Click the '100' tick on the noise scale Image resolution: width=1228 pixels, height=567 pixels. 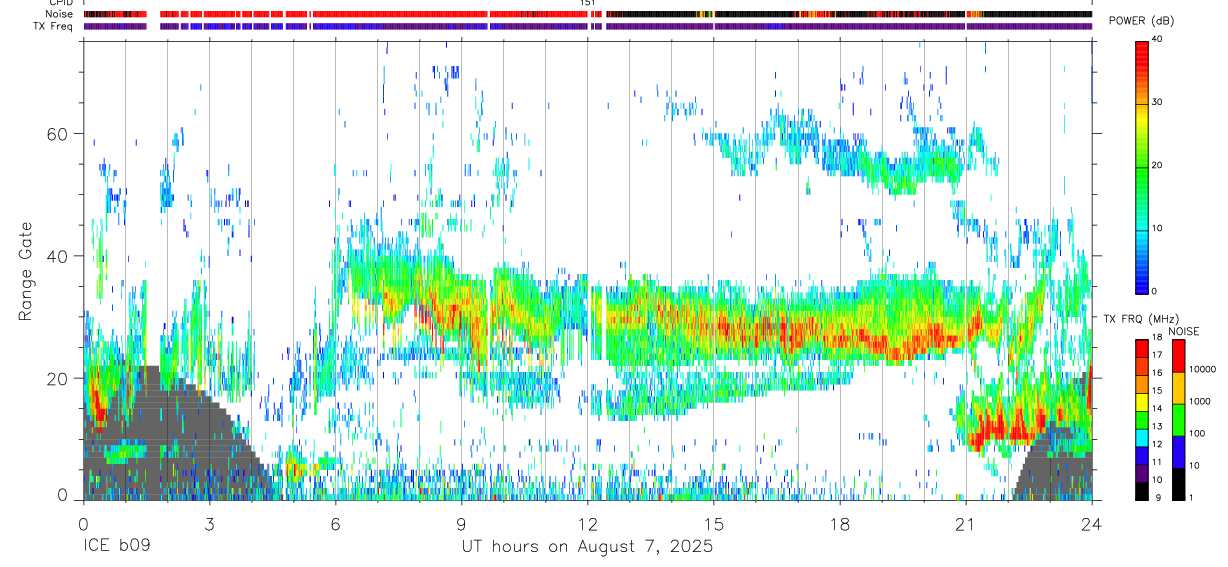click(x=1197, y=434)
